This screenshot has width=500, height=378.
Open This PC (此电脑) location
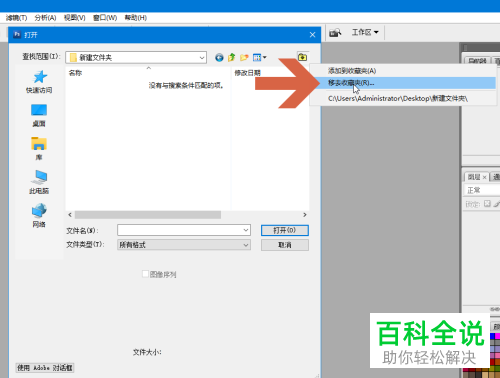(39, 182)
